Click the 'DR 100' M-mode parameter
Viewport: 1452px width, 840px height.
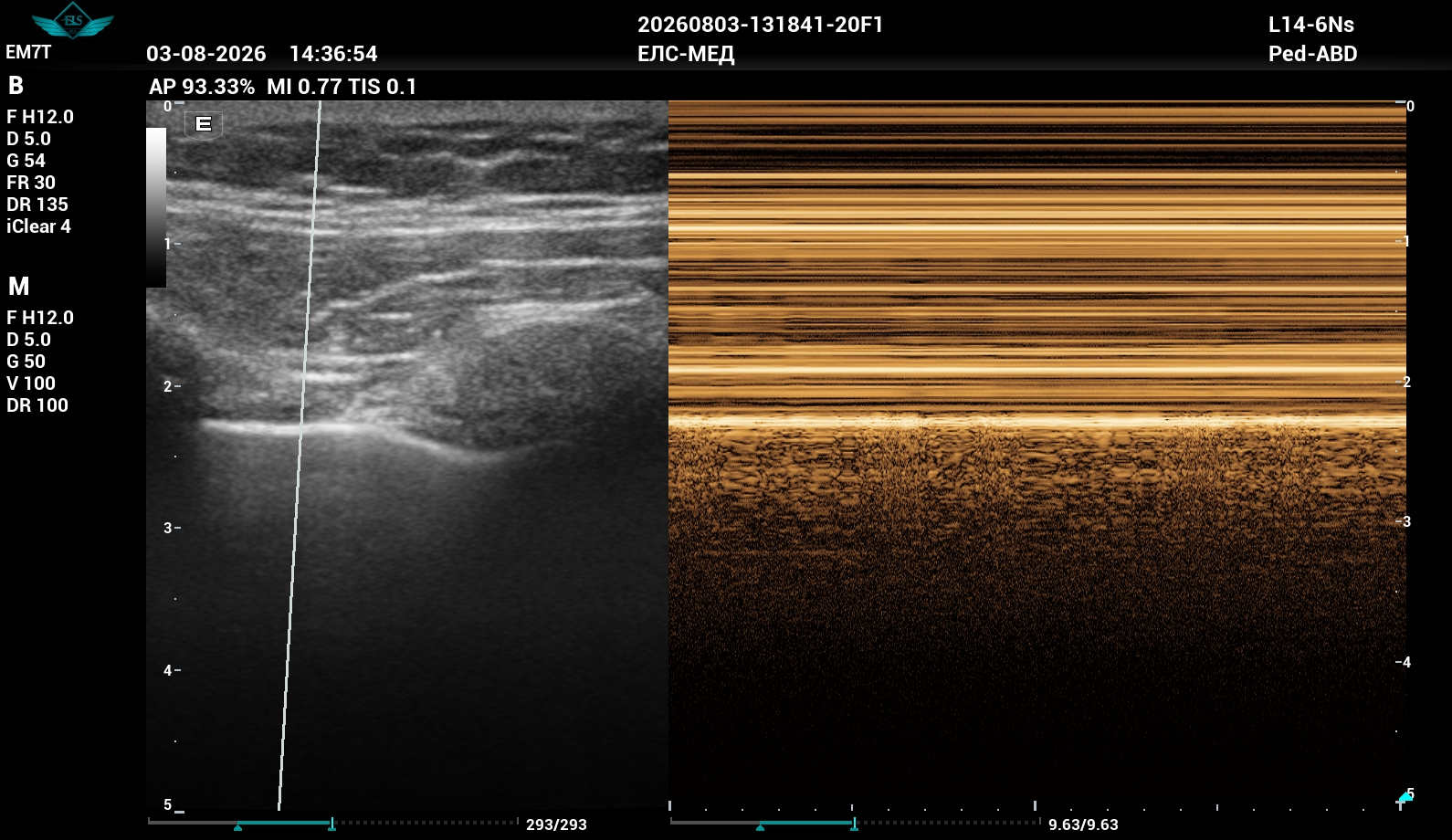[37, 405]
